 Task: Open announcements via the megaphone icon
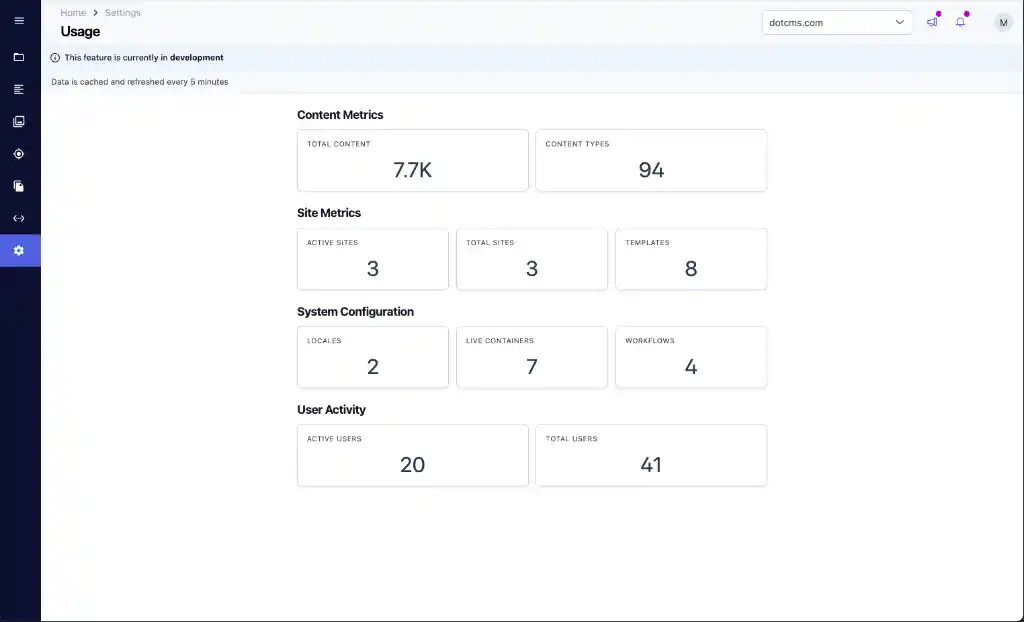pos(933,22)
